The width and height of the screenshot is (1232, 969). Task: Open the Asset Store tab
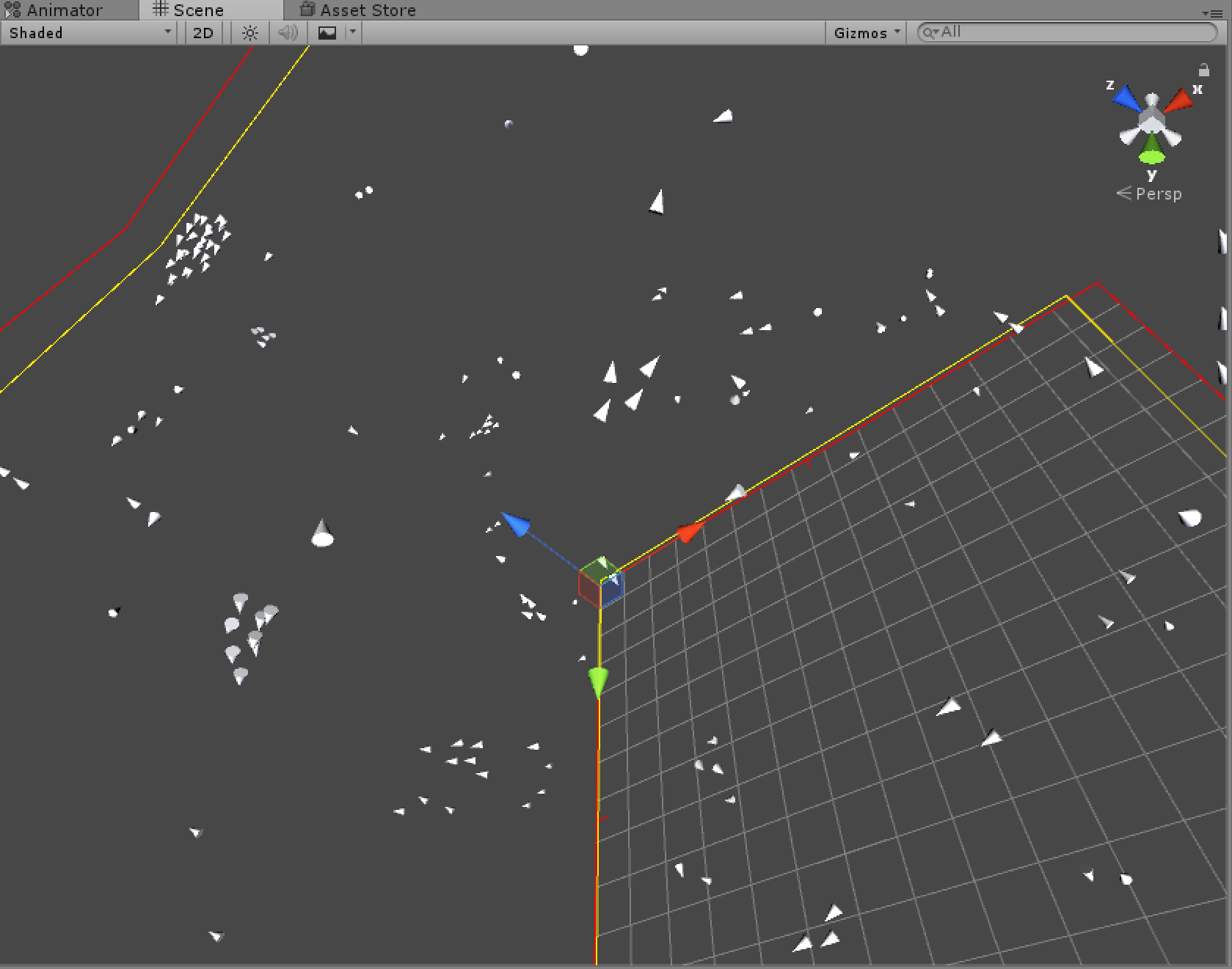pyautogui.click(x=358, y=10)
